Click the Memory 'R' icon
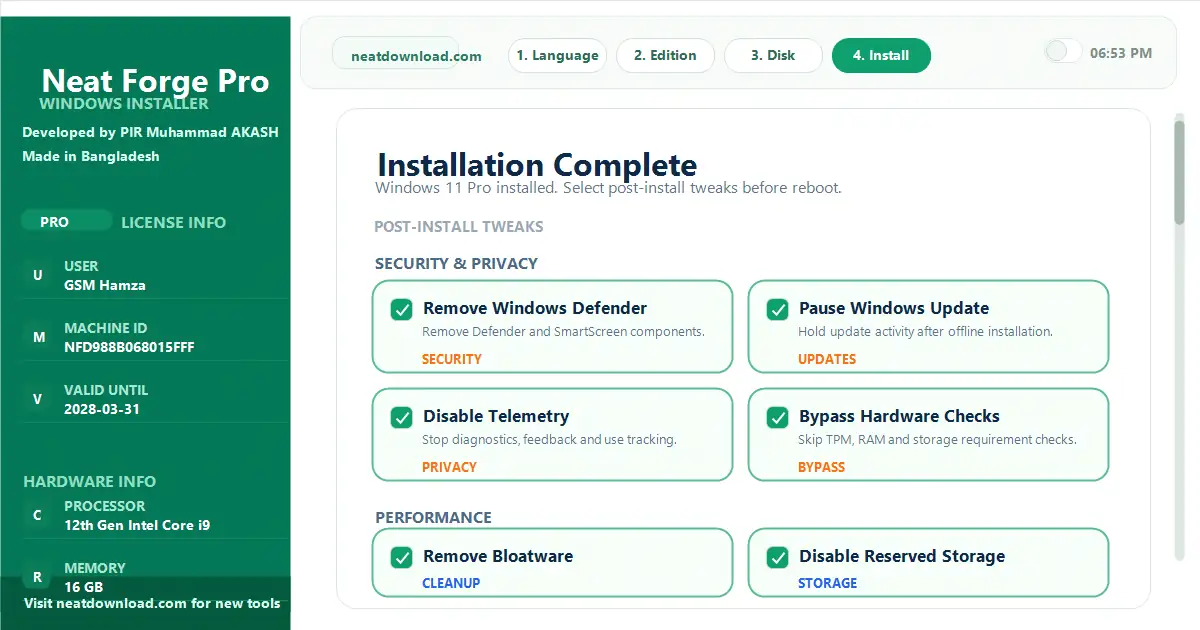1200x630 pixels. [38, 577]
